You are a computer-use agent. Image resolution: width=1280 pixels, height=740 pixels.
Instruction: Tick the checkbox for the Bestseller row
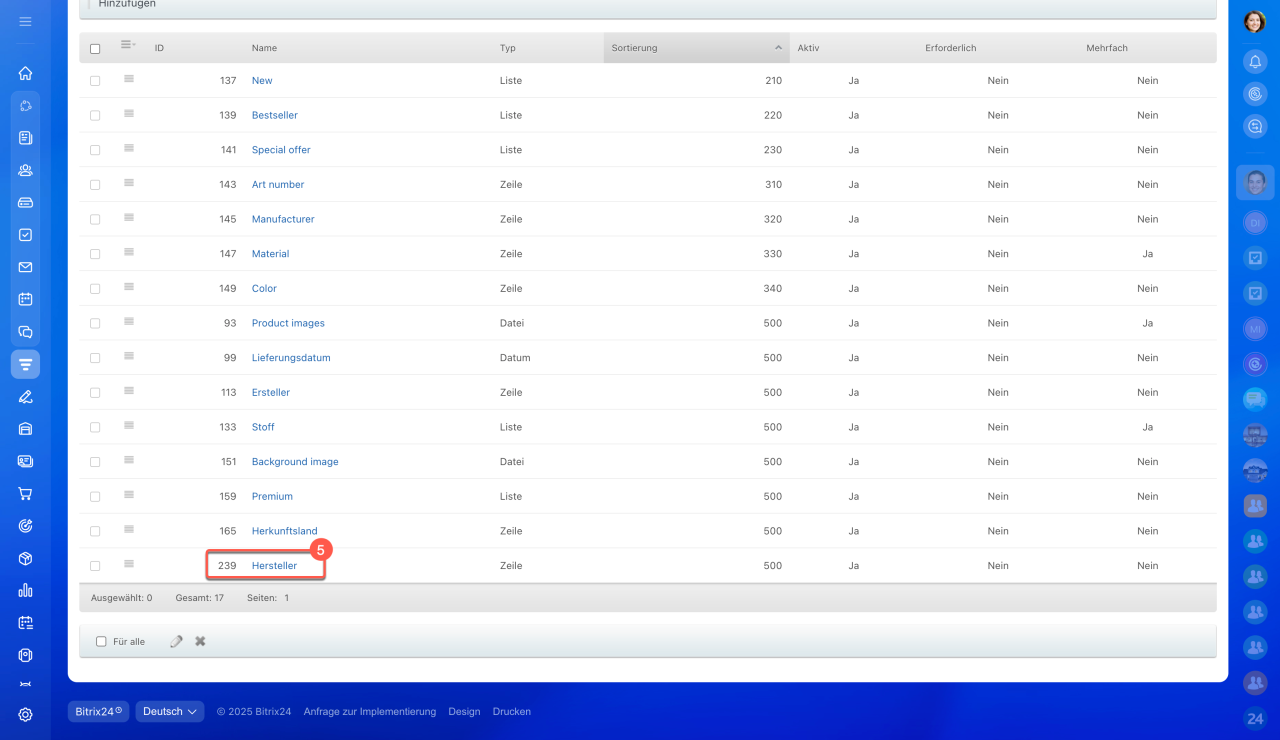pyautogui.click(x=95, y=116)
